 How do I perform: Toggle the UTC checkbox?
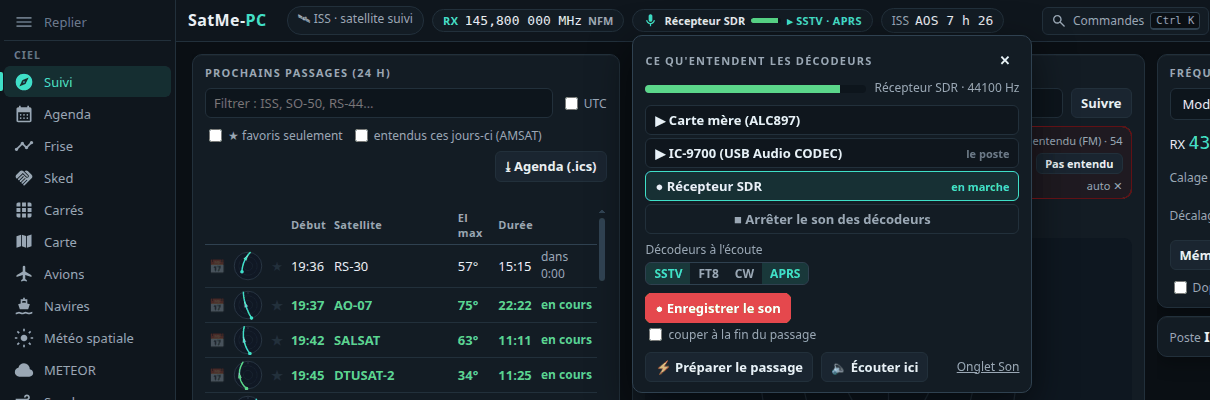pyautogui.click(x=571, y=103)
